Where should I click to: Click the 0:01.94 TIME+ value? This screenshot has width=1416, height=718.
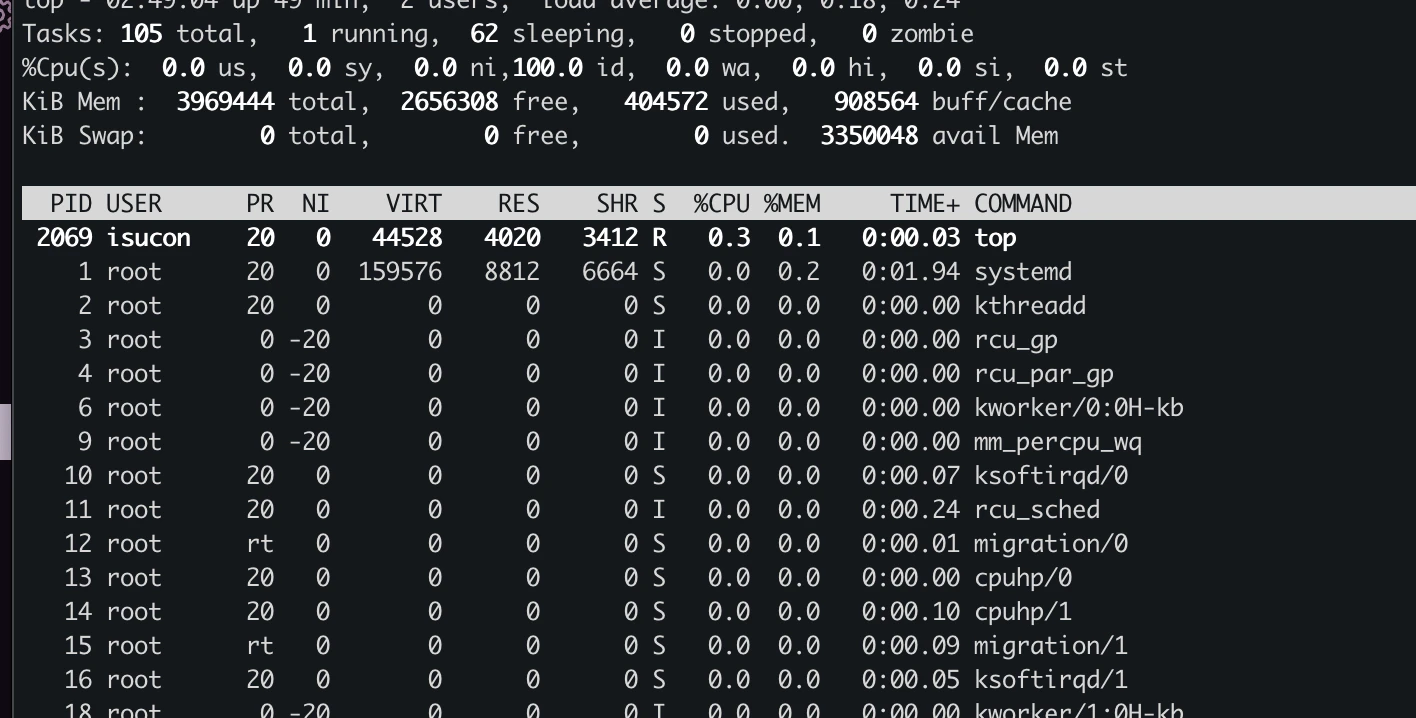pos(911,272)
